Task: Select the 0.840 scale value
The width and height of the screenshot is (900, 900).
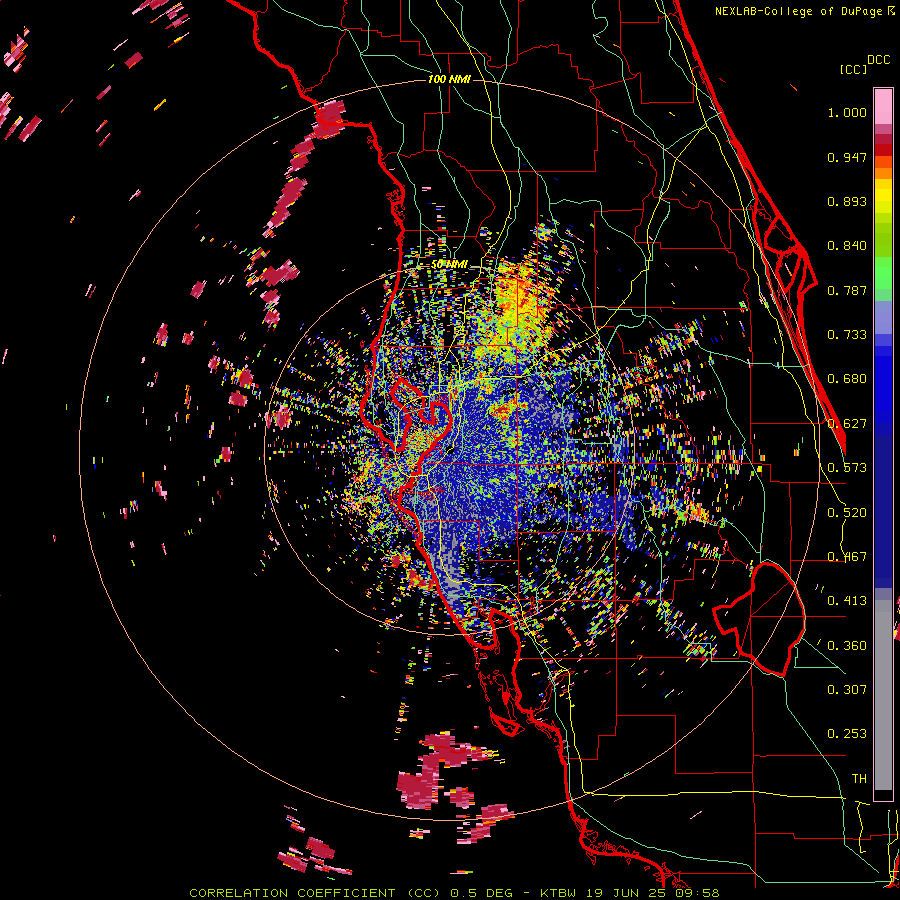Action: [847, 246]
